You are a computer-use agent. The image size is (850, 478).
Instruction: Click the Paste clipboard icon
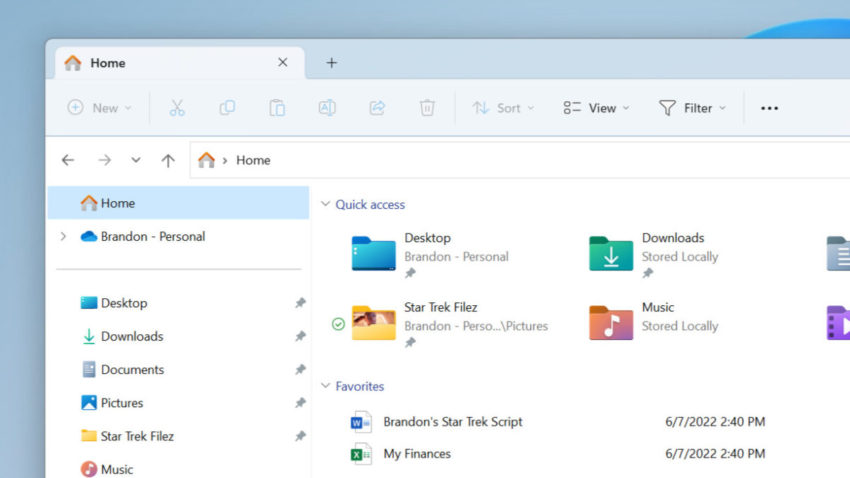pyautogui.click(x=277, y=108)
